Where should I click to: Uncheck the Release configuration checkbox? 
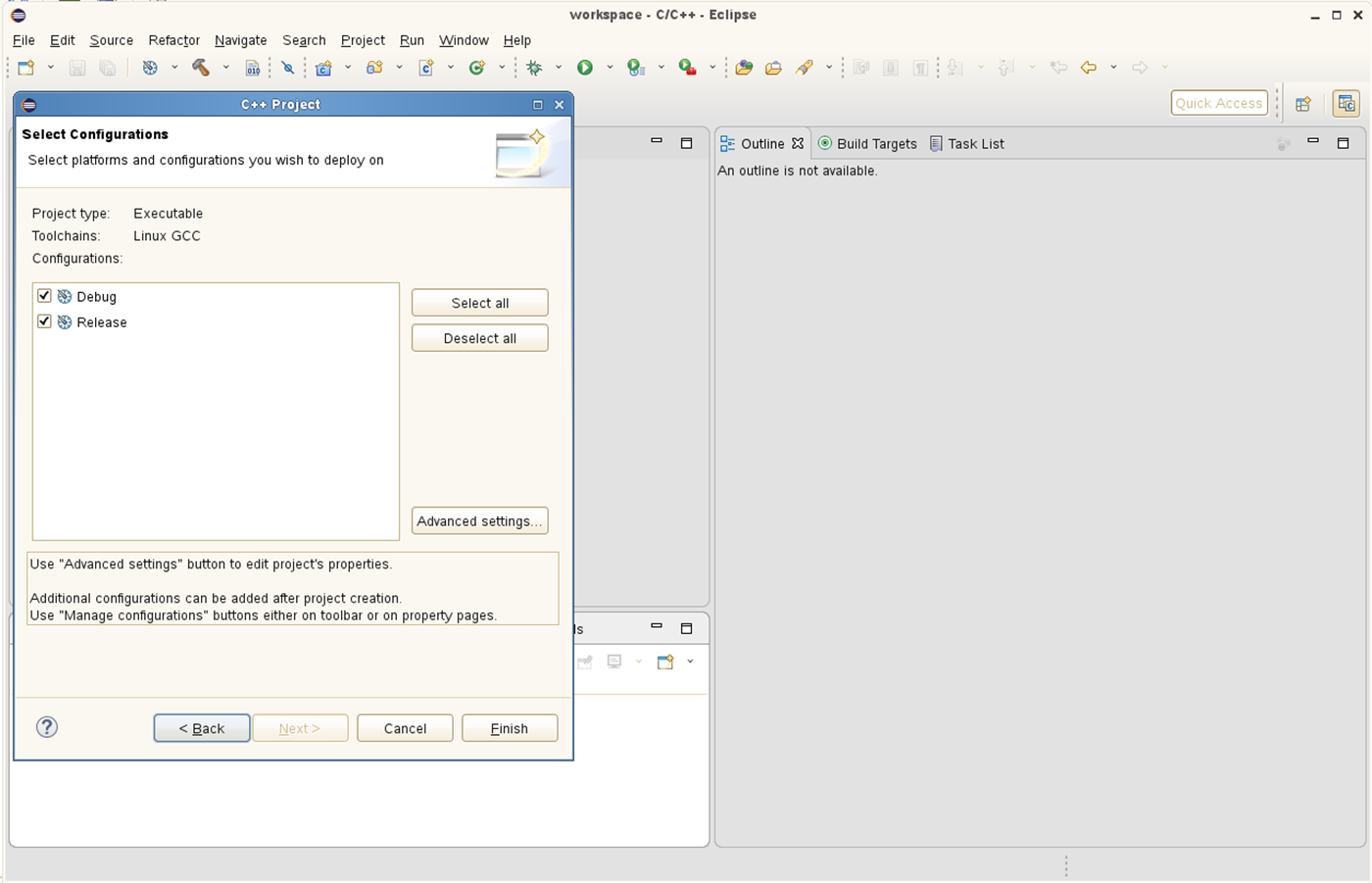click(44, 321)
